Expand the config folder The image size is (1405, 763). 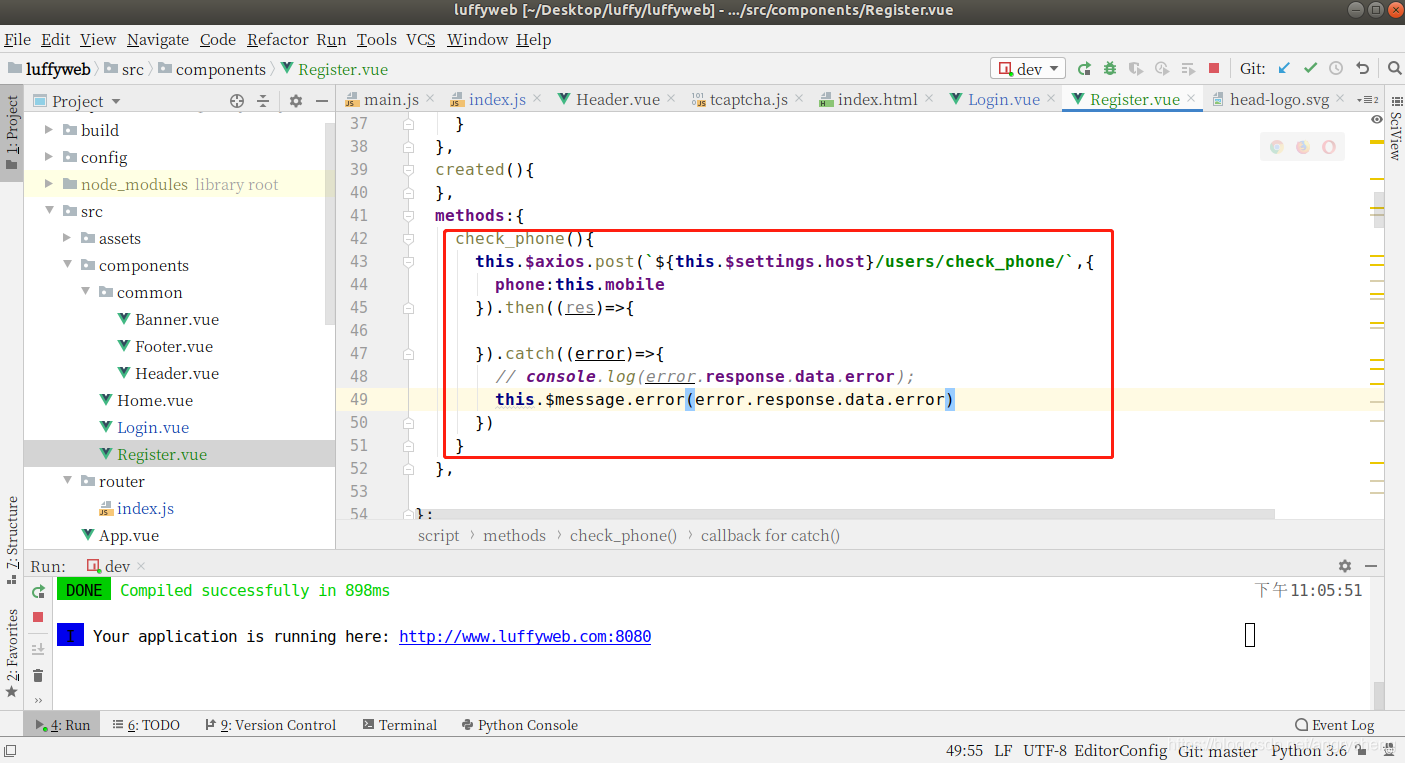[x=50, y=157]
